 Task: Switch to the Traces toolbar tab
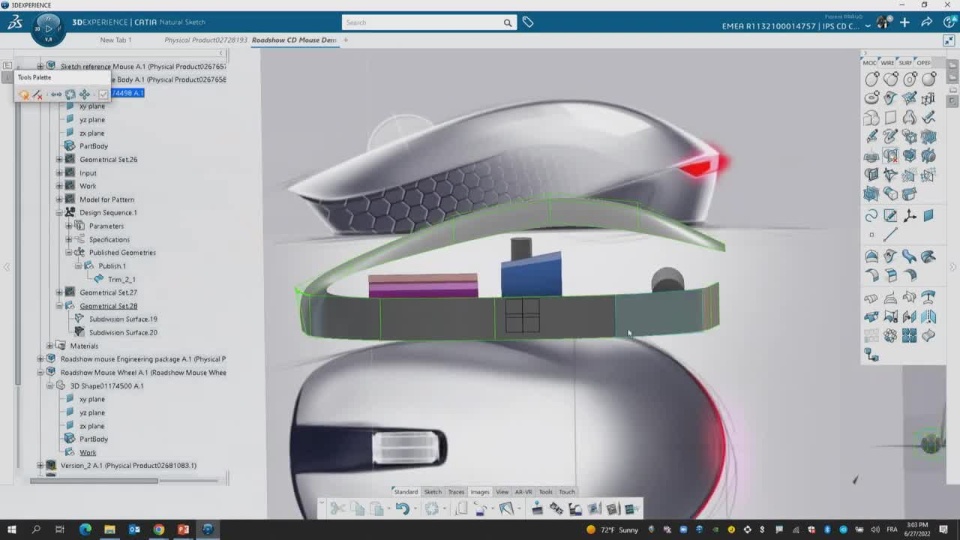tap(456, 492)
